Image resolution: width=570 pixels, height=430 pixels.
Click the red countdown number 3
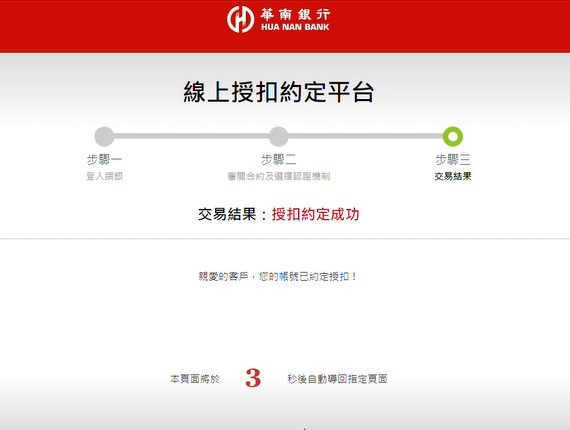253,378
